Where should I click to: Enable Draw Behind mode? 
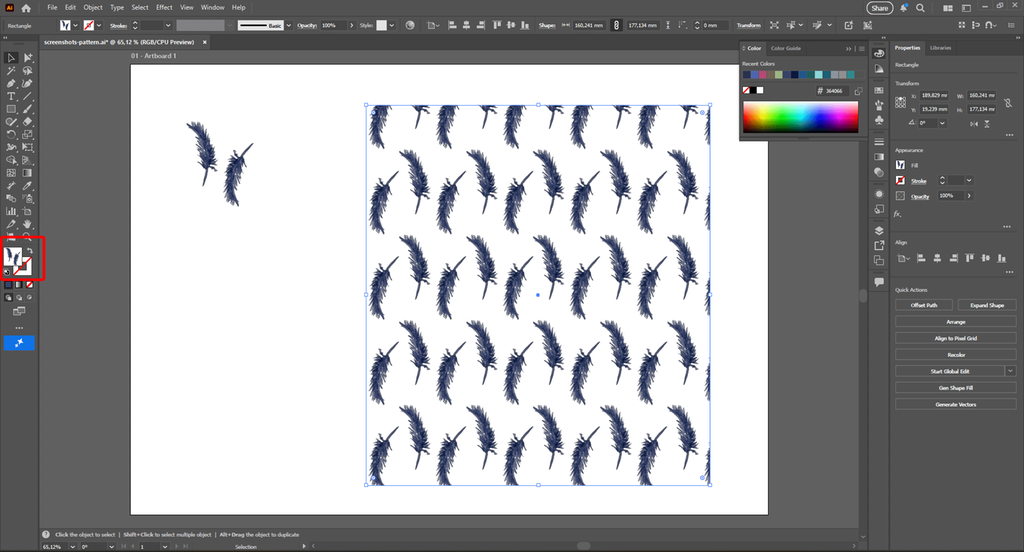[19, 298]
